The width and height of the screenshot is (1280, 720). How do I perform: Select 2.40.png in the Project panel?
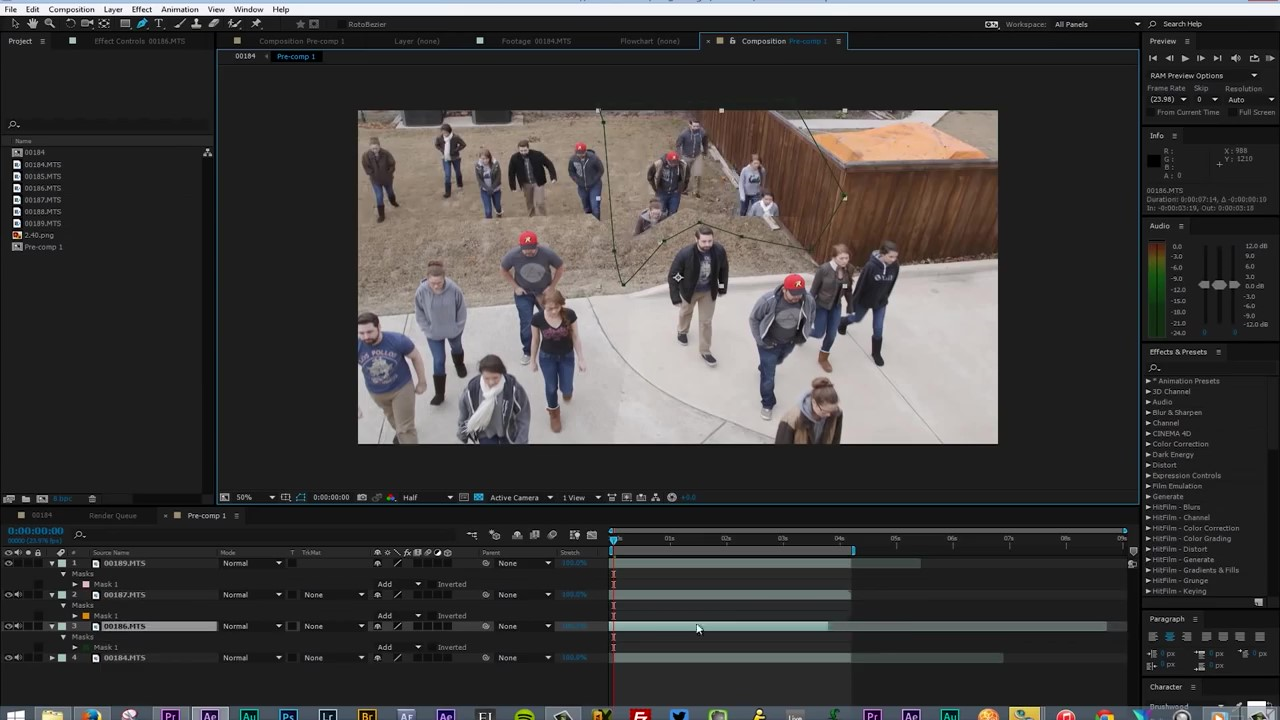[x=39, y=235]
